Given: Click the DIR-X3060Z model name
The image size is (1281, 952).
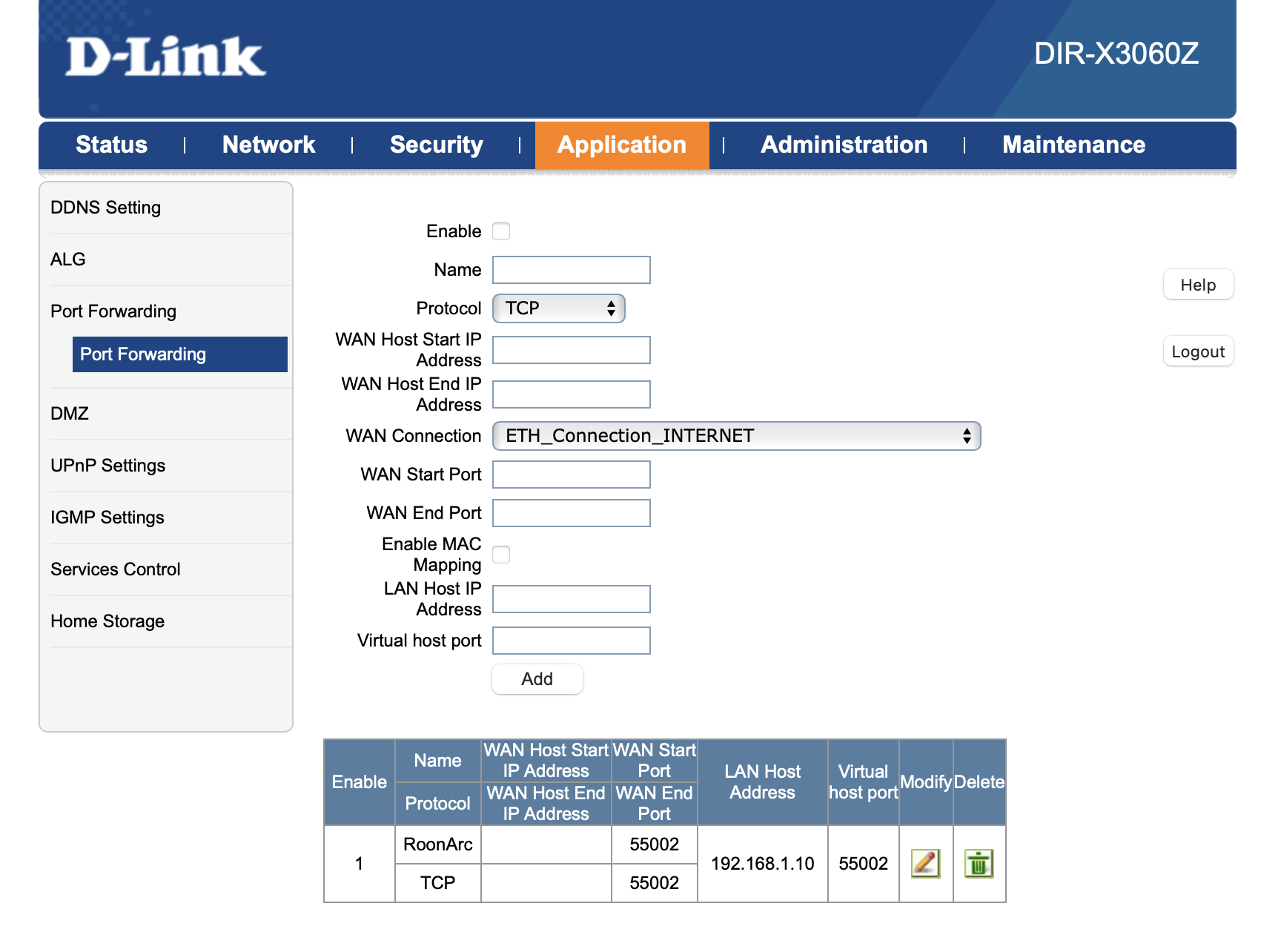Looking at the screenshot, I should [x=1116, y=53].
